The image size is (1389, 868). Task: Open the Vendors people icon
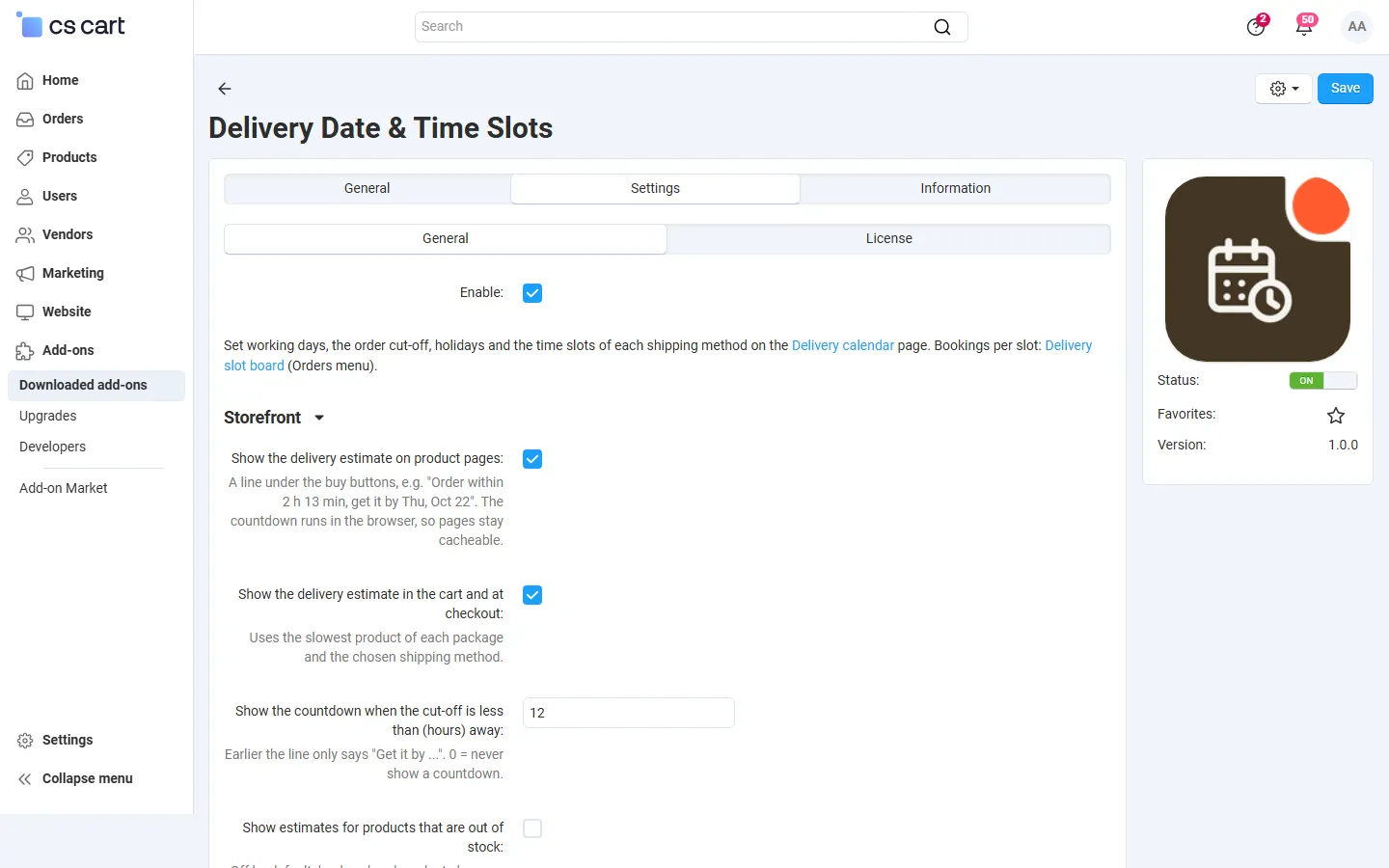25,235
